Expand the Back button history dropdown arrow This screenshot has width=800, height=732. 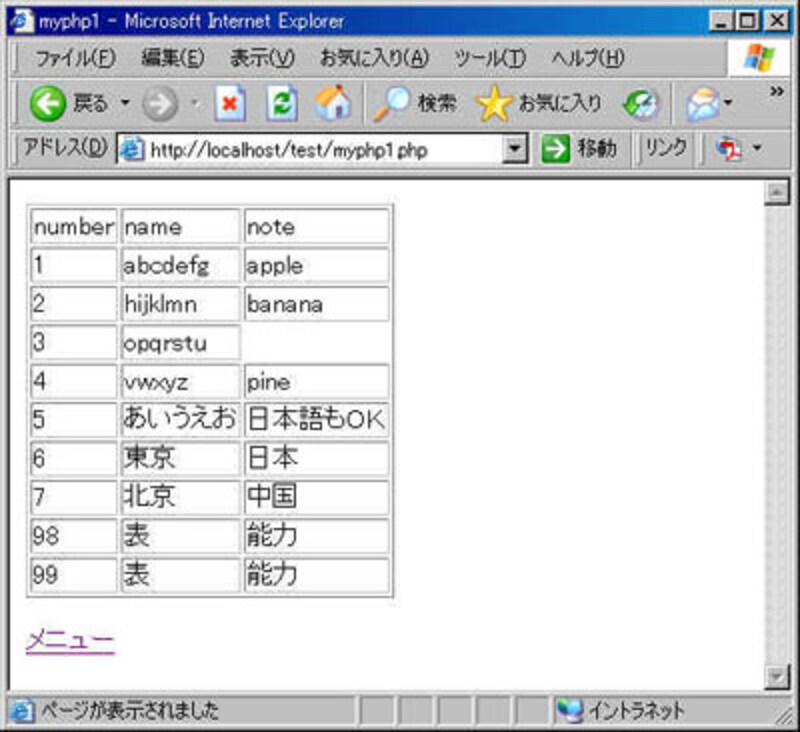126,103
